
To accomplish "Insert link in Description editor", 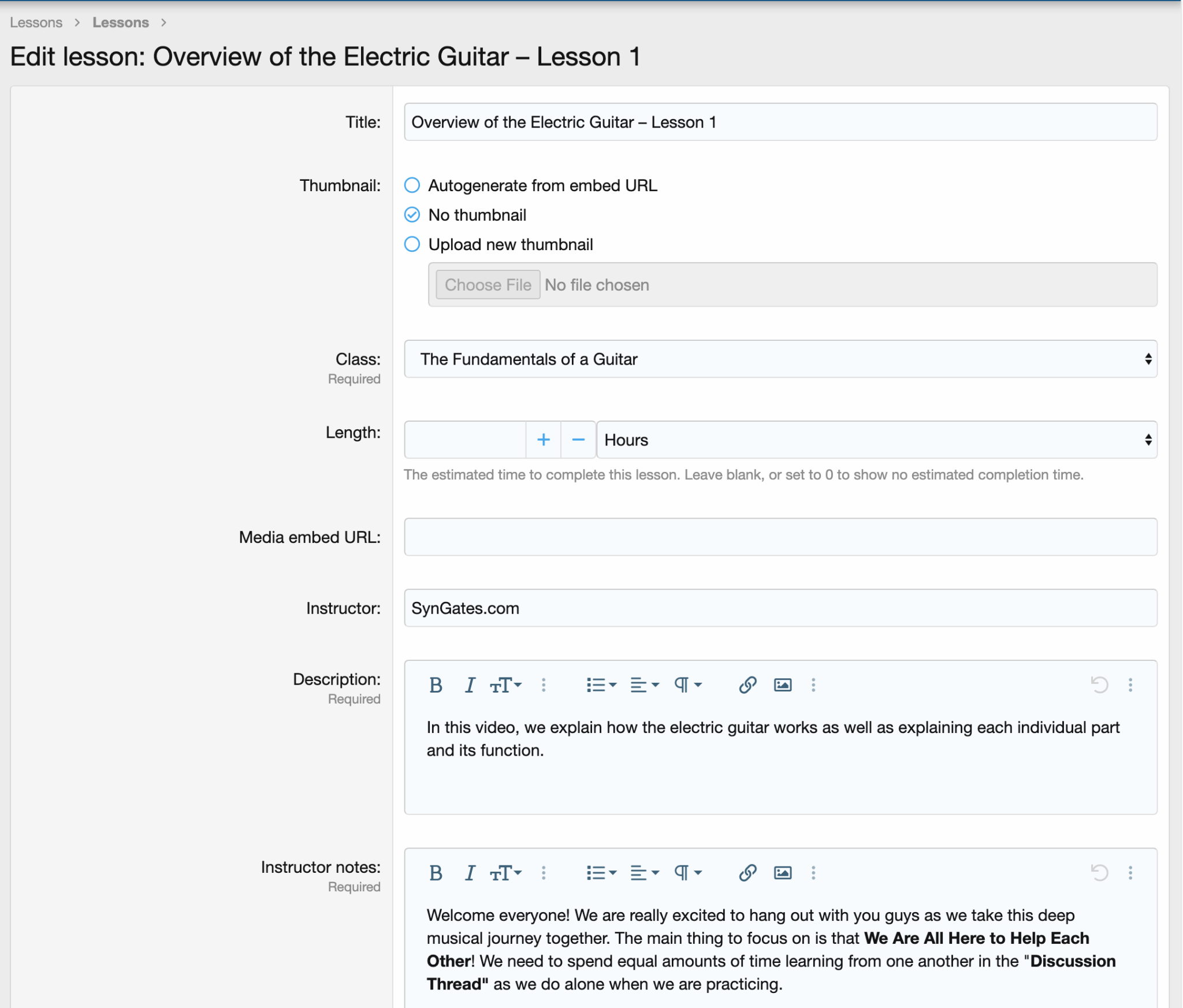I will coord(747,685).
